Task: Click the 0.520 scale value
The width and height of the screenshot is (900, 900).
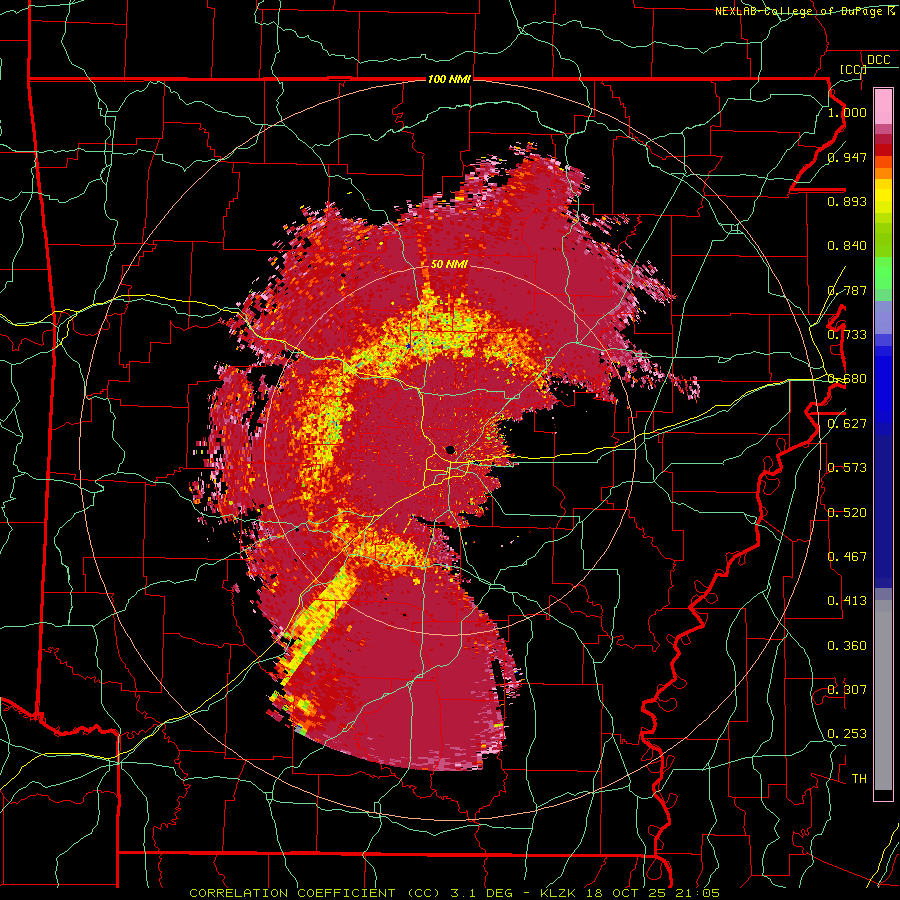Action: (x=847, y=513)
